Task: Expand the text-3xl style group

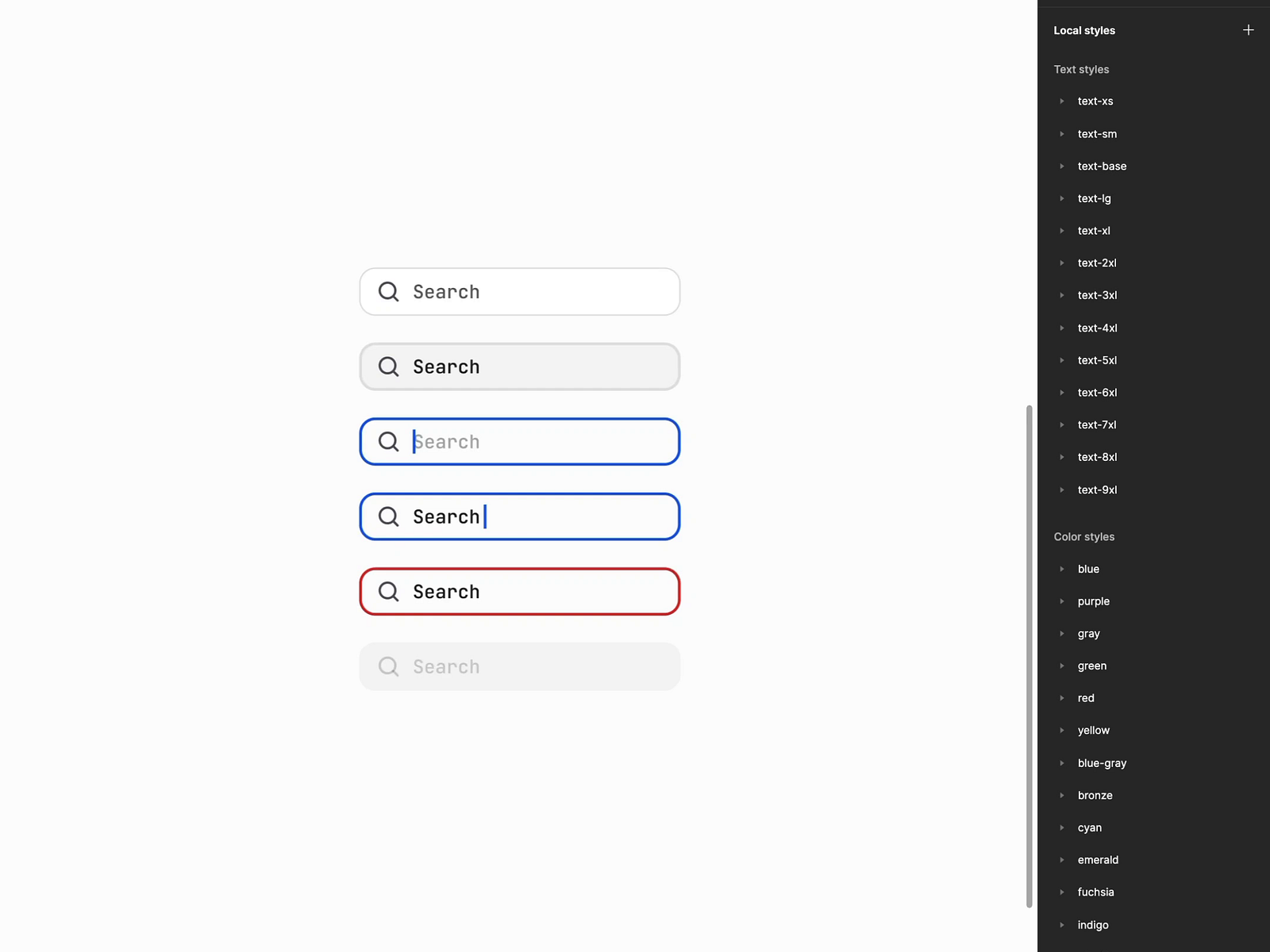Action: 1062,295
